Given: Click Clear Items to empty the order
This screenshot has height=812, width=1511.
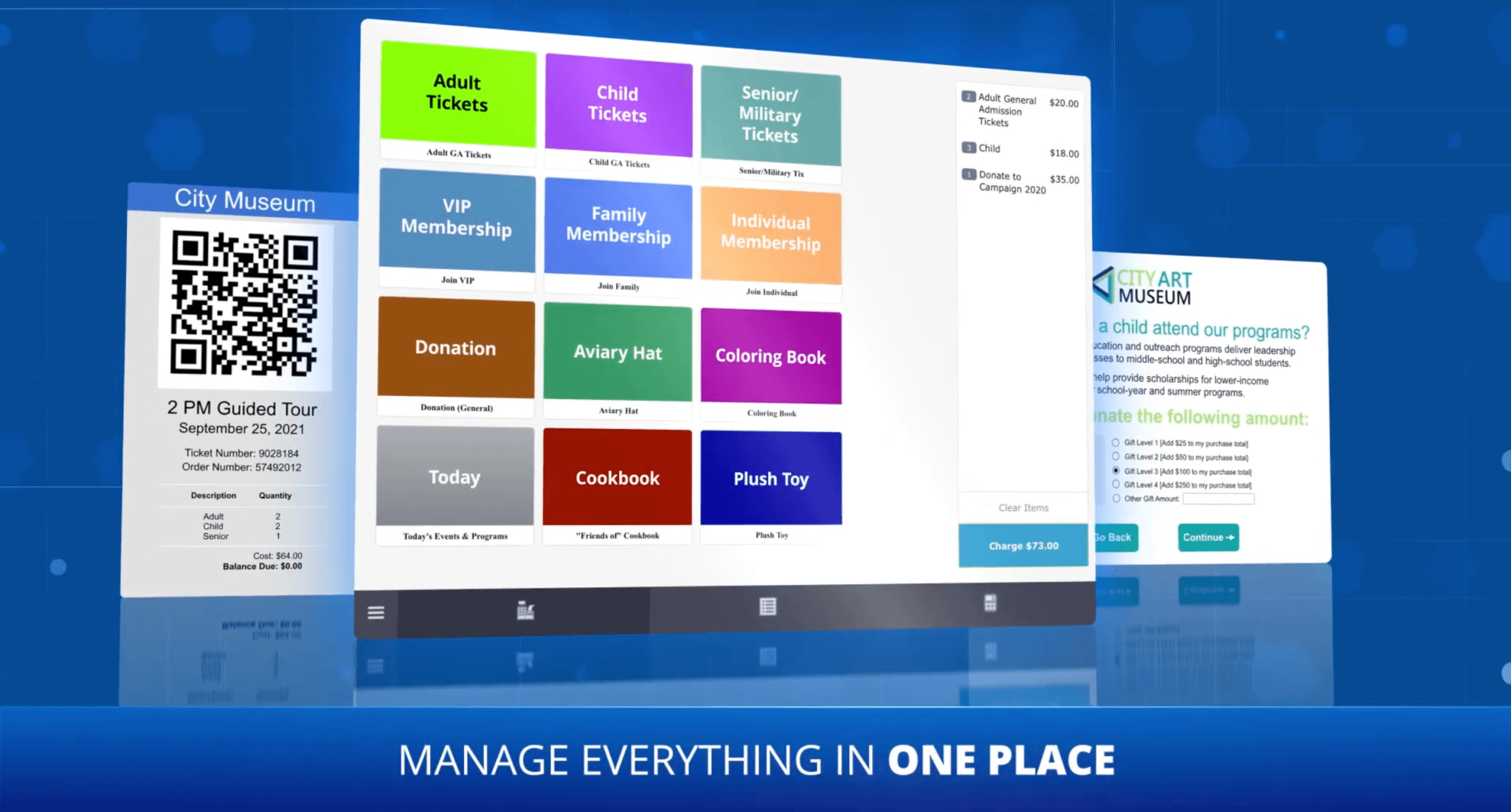Looking at the screenshot, I should pyautogui.click(x=1023, y=507).
